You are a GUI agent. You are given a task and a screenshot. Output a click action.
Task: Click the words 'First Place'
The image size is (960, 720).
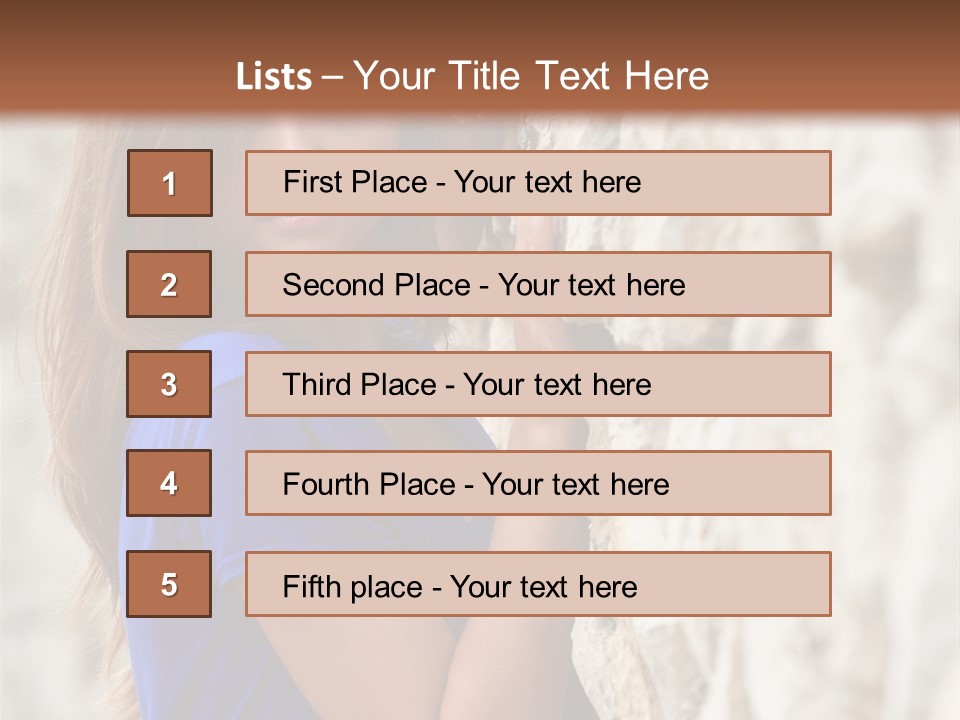point(355,182)
